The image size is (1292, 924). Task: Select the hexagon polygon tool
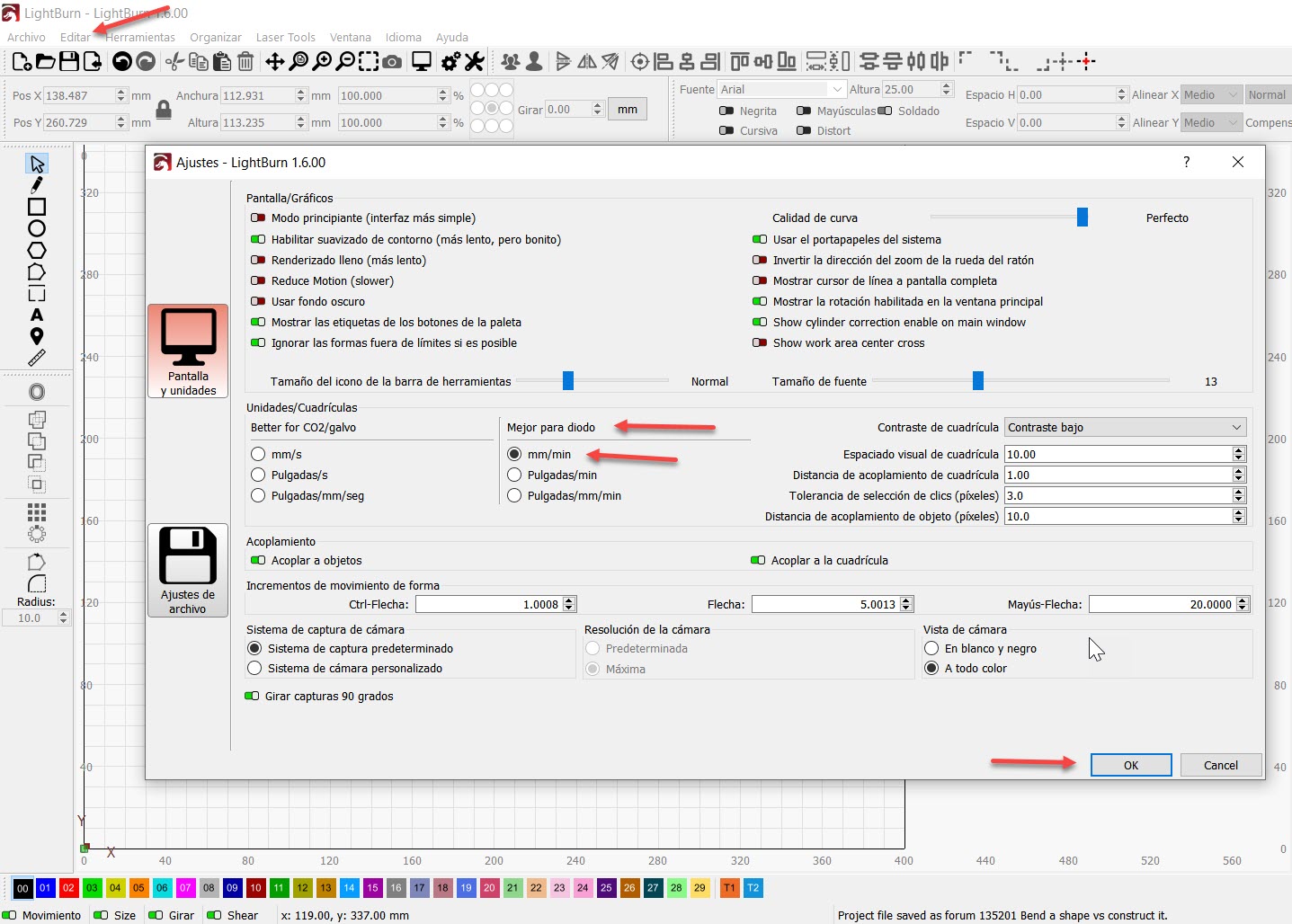[x=37, y=250]
